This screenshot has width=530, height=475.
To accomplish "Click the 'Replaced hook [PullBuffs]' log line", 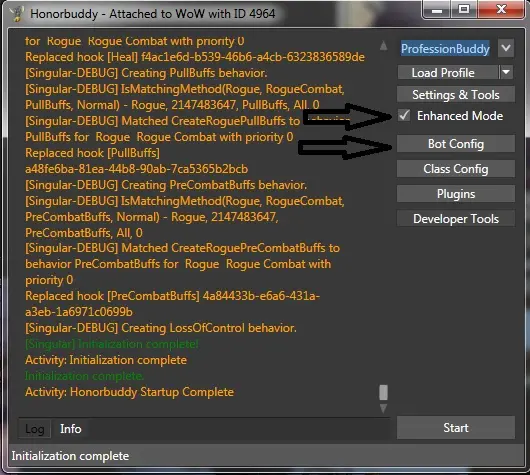I will (x=92, y=153).
